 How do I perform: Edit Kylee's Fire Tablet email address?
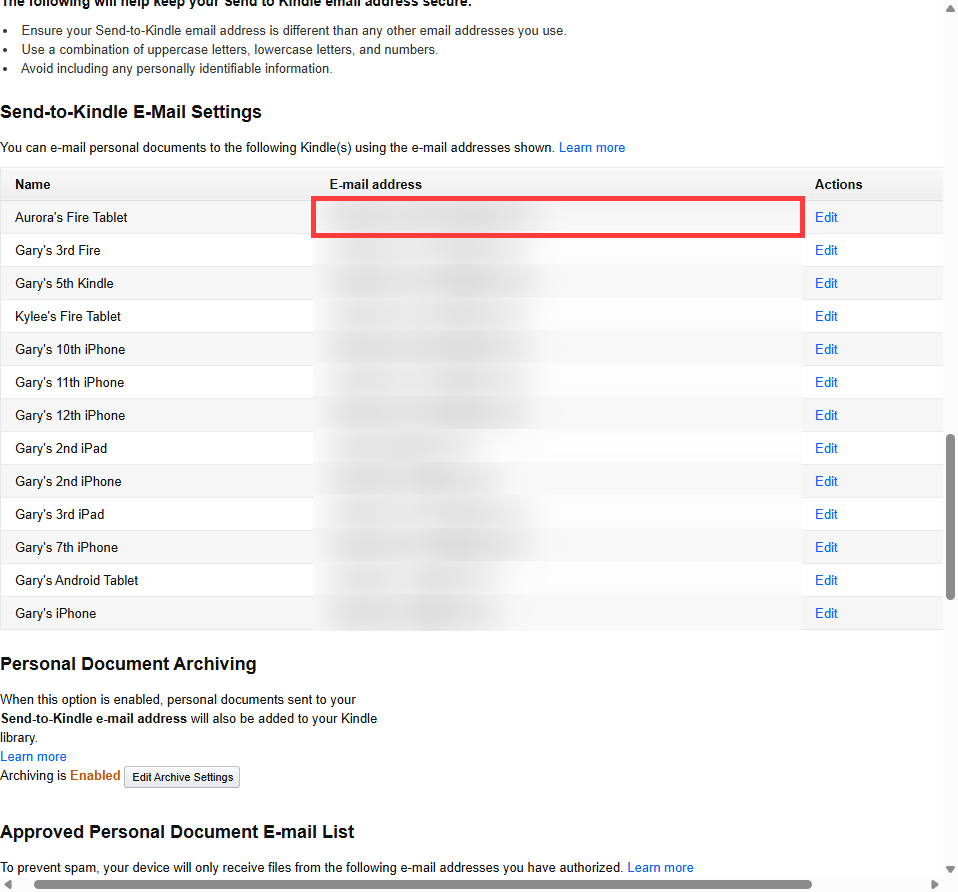click(x=826, y=316)
